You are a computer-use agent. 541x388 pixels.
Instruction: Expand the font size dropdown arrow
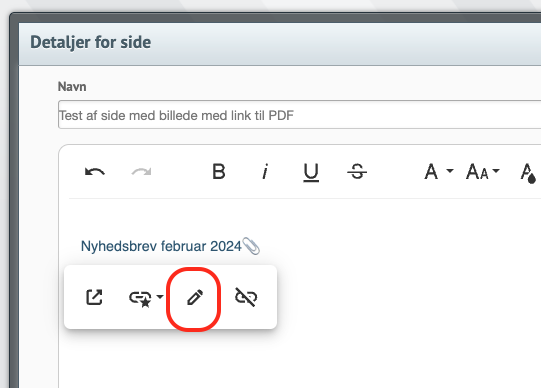496,171
